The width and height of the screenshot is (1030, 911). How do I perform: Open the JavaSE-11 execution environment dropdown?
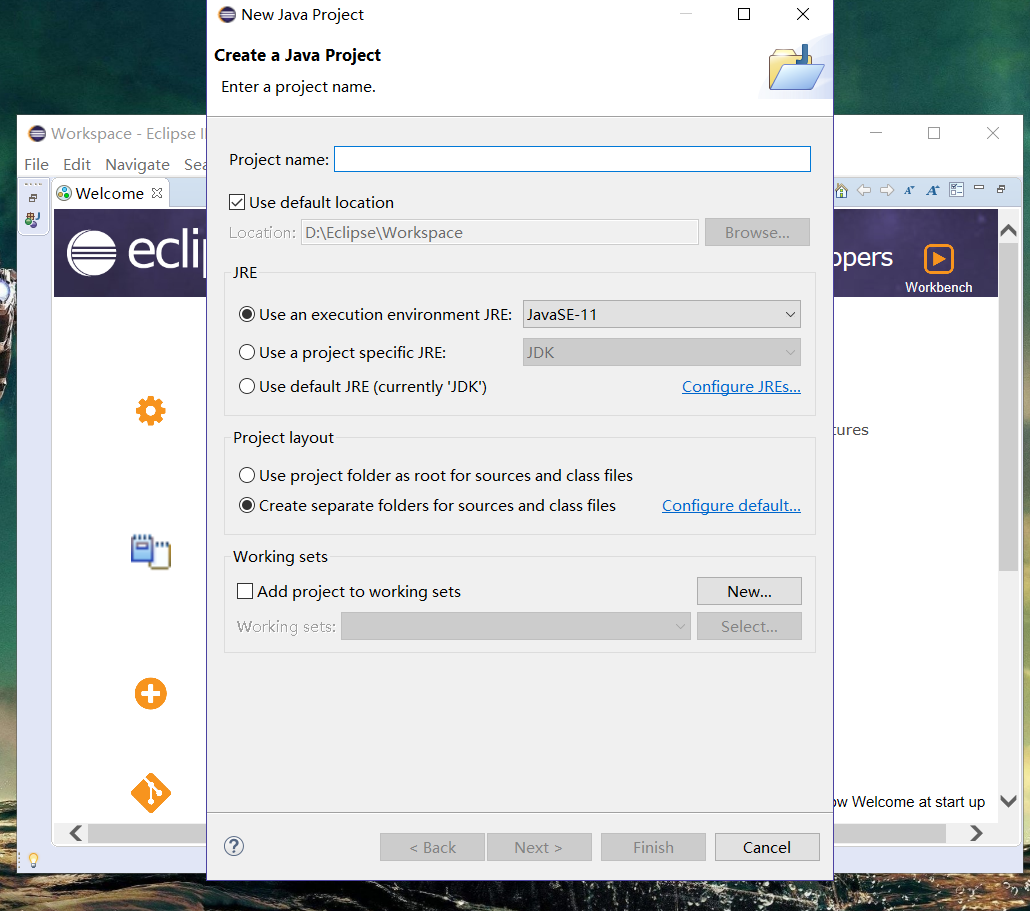coord(661,314)
